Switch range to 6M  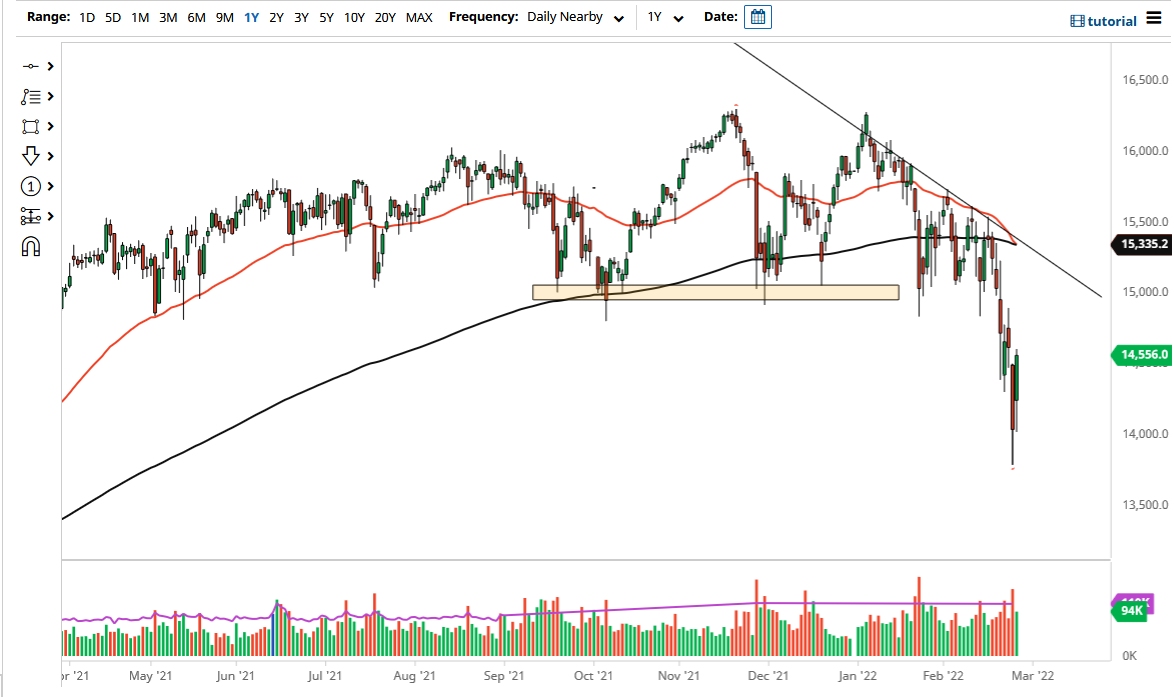tap(196, 17)
